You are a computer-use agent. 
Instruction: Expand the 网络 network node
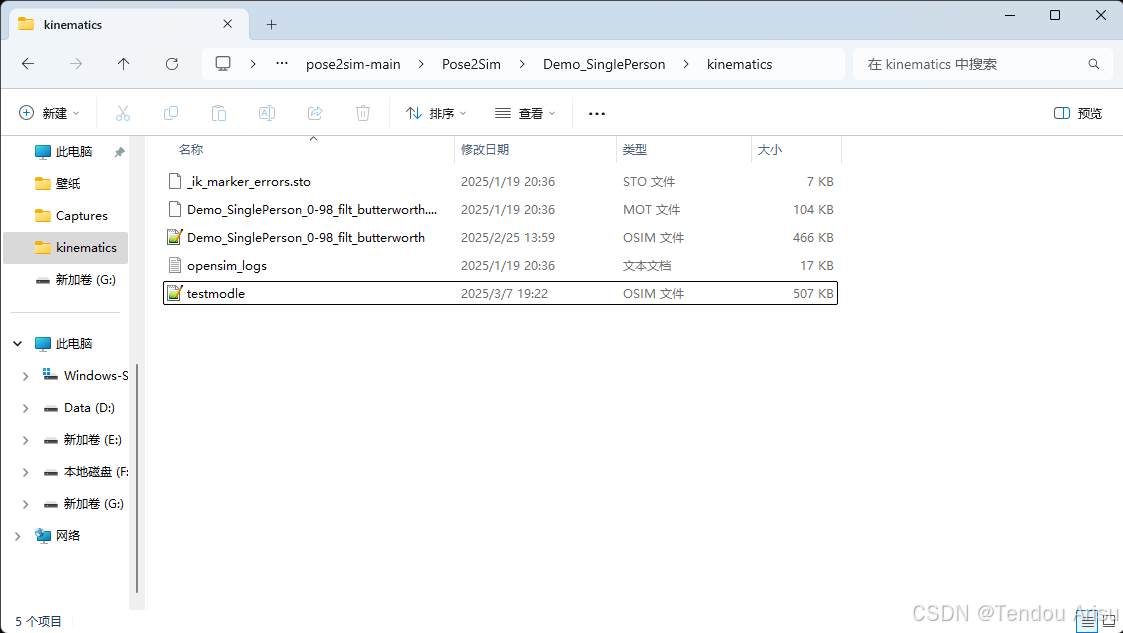click(x=18, y=536)
